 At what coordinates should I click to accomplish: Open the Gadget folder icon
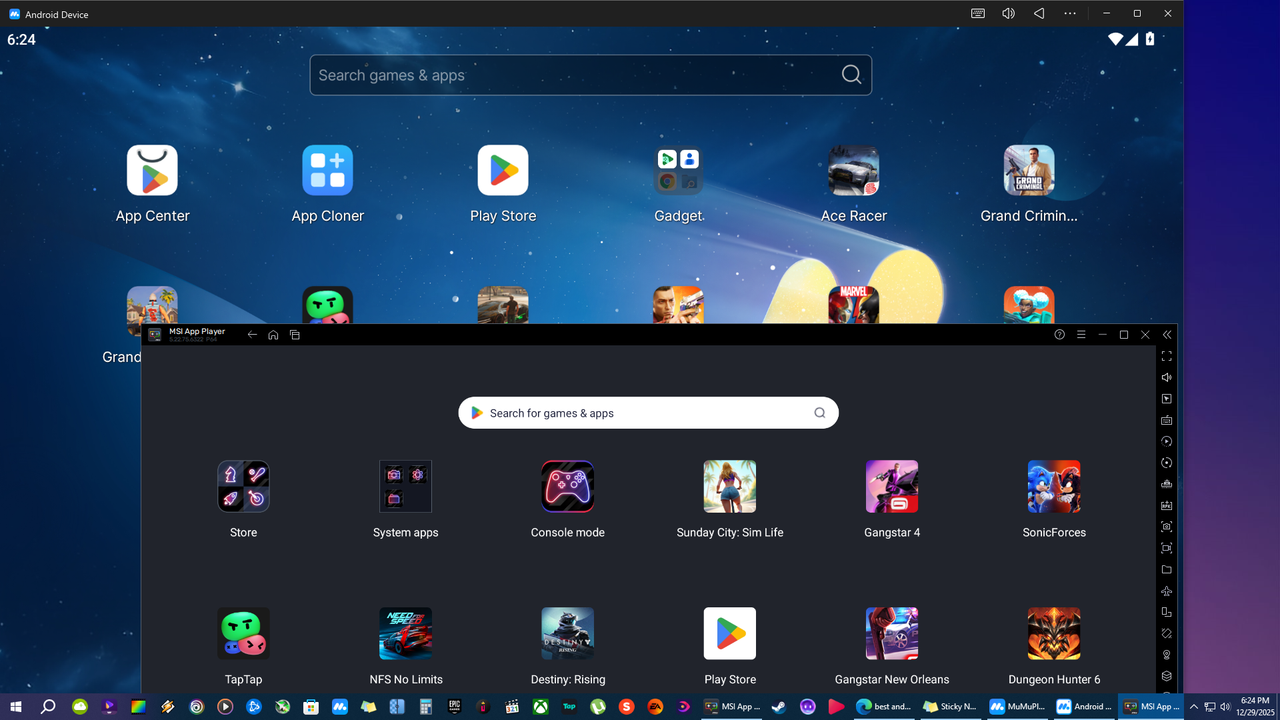pos(678,171)
